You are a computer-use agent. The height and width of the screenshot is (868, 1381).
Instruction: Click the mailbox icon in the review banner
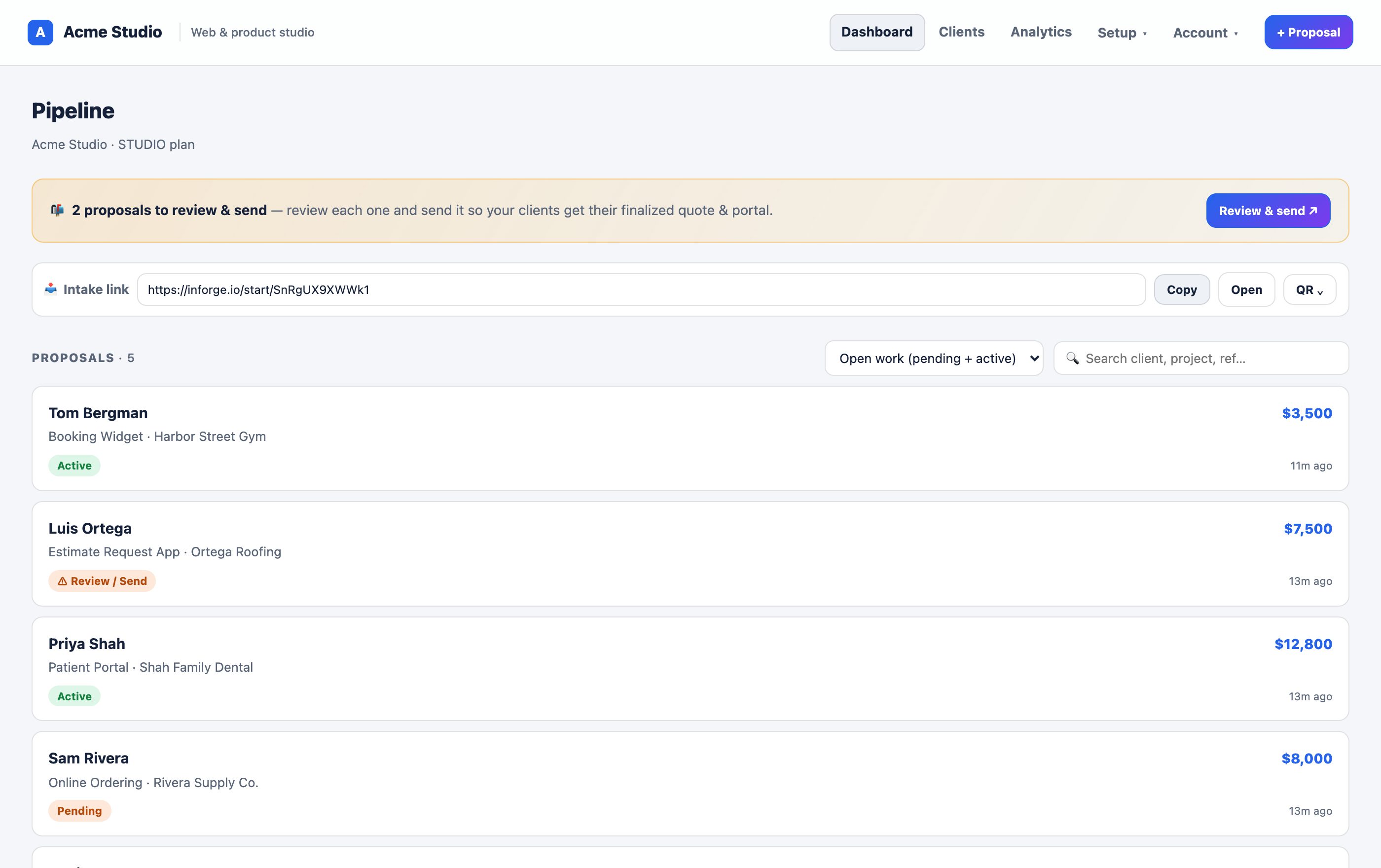coord(57,211)
